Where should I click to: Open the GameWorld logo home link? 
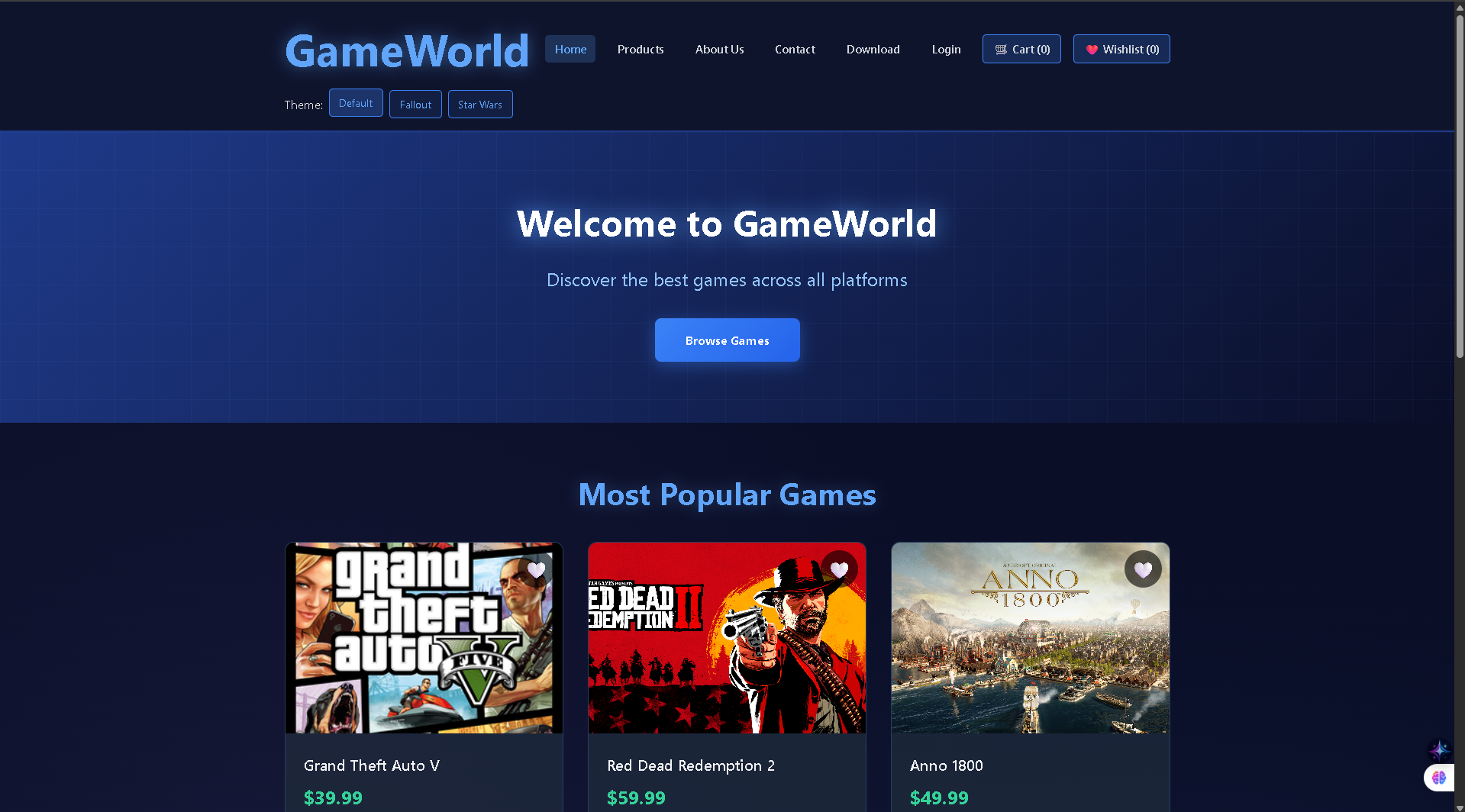click(407, 50)
